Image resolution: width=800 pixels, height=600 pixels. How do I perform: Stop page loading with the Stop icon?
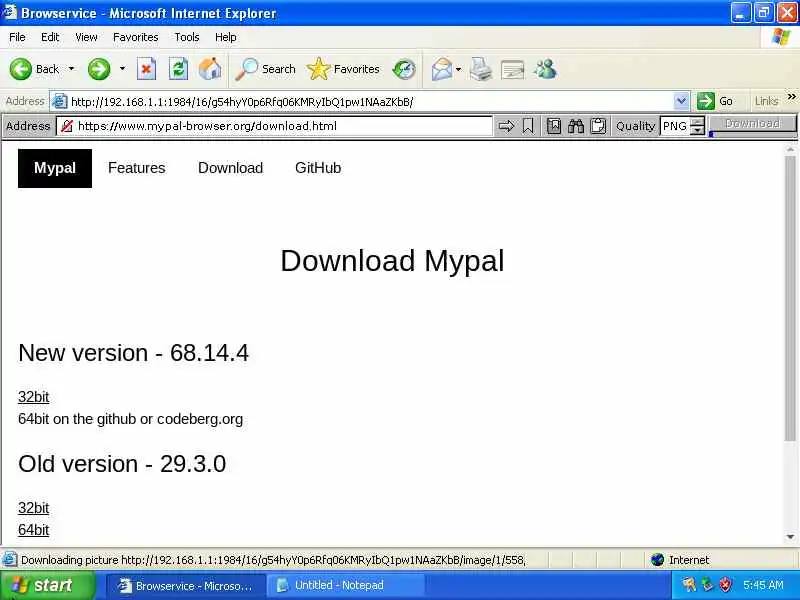(x=146, y=69)
